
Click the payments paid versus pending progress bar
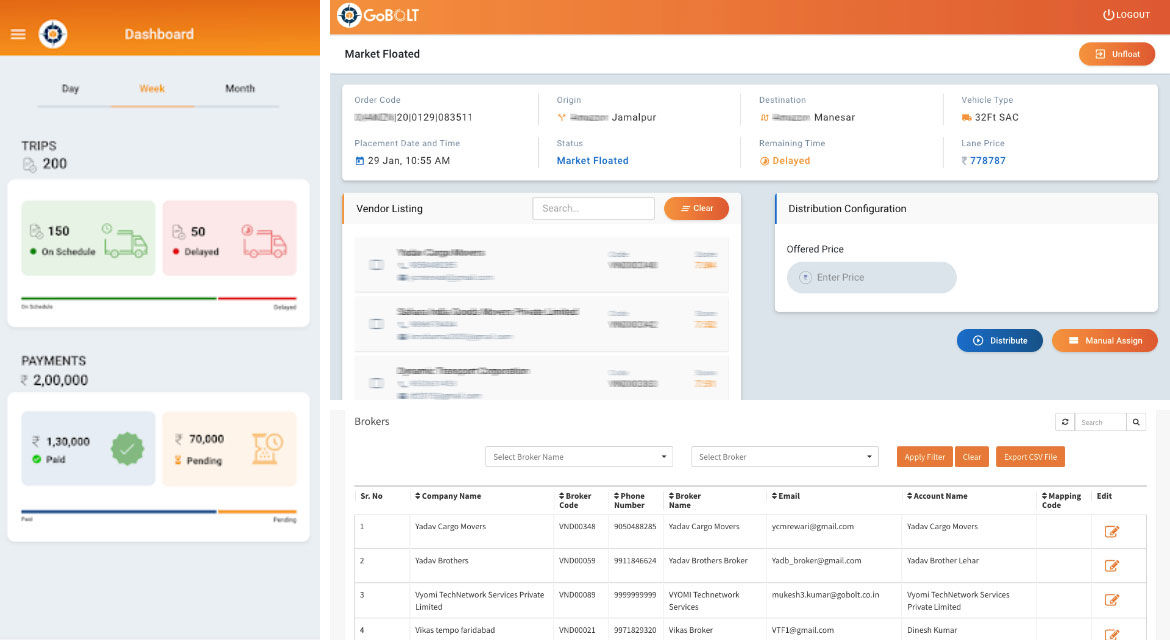[159, 512]
